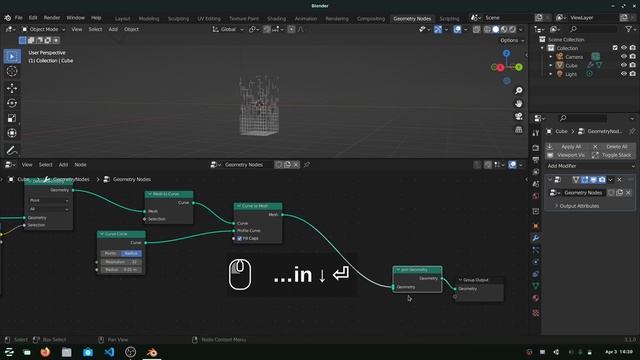Click the Blender logo in the menu bar
Viewport: 640px width, 360px height.
pyautogui.click(x=8, y=18)
